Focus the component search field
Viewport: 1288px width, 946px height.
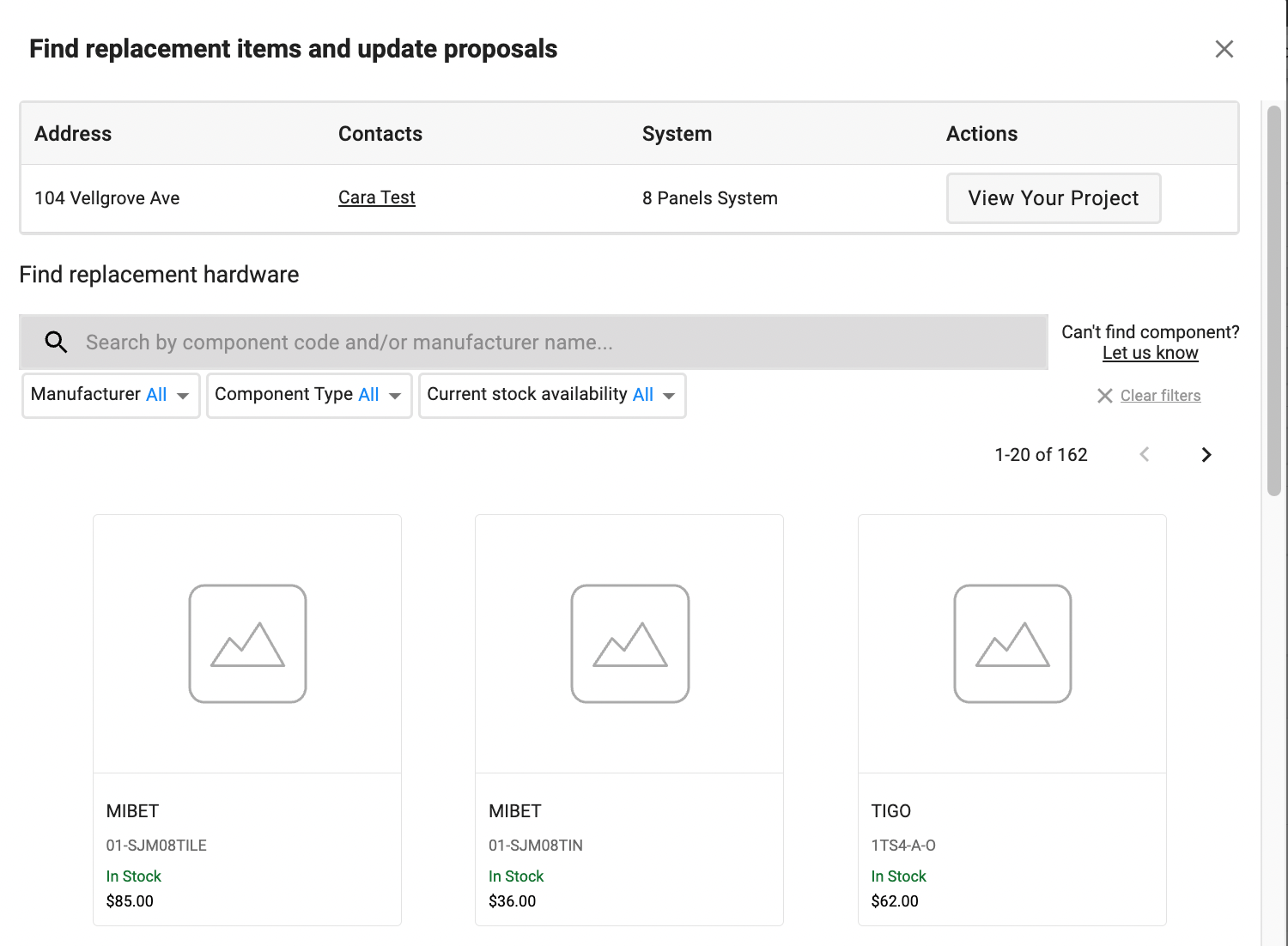click(534, 343)
